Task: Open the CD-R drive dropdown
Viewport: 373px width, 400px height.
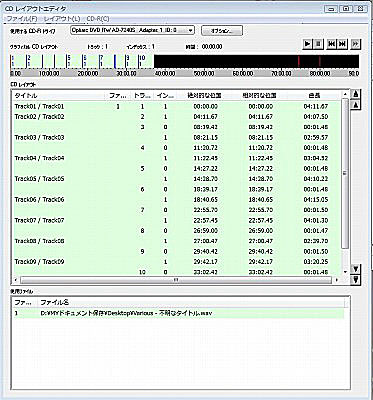Action: click(x=132, y=30)
